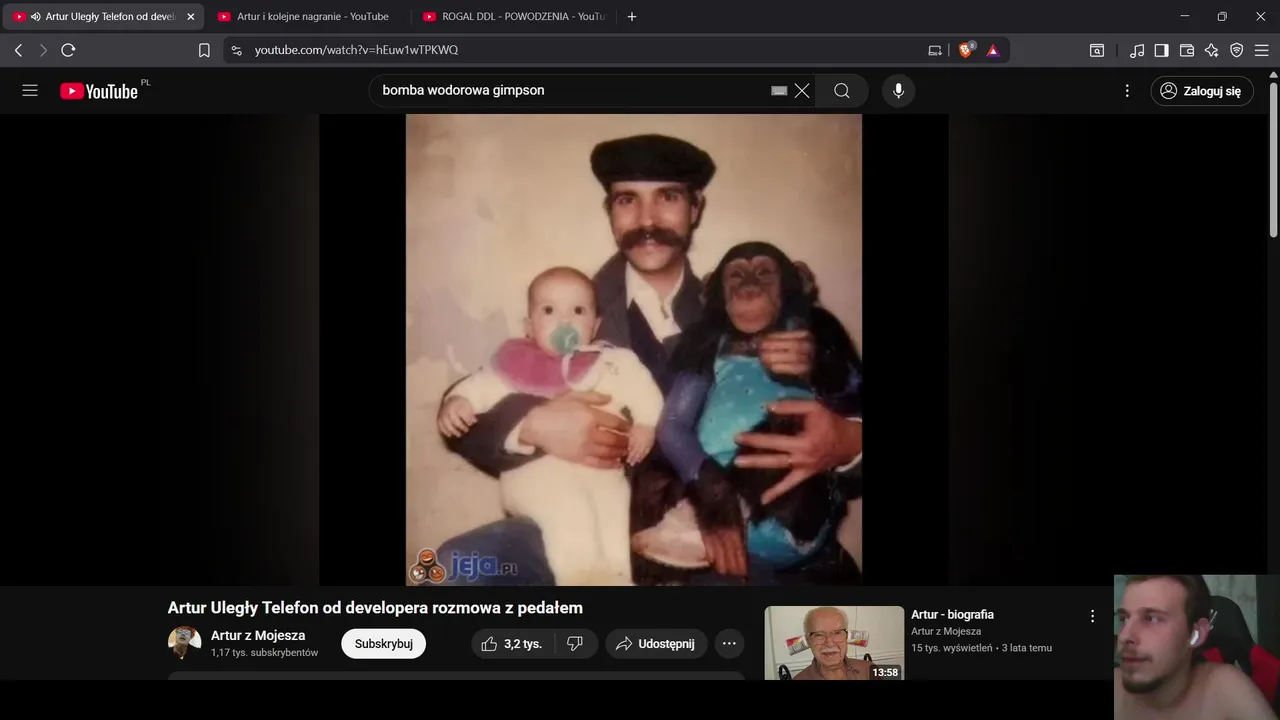Minimize the browser window
The image size is (1280, 720).
[1185, 17]
